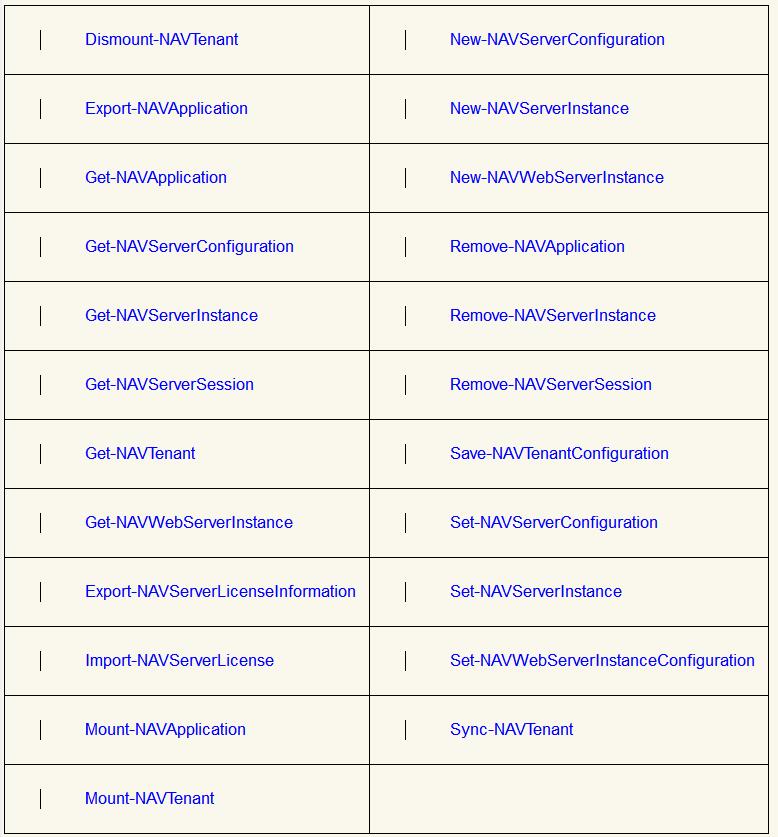
Task: Follow the Mount-NAVApplication link
Action: click(x=165, y=730)
